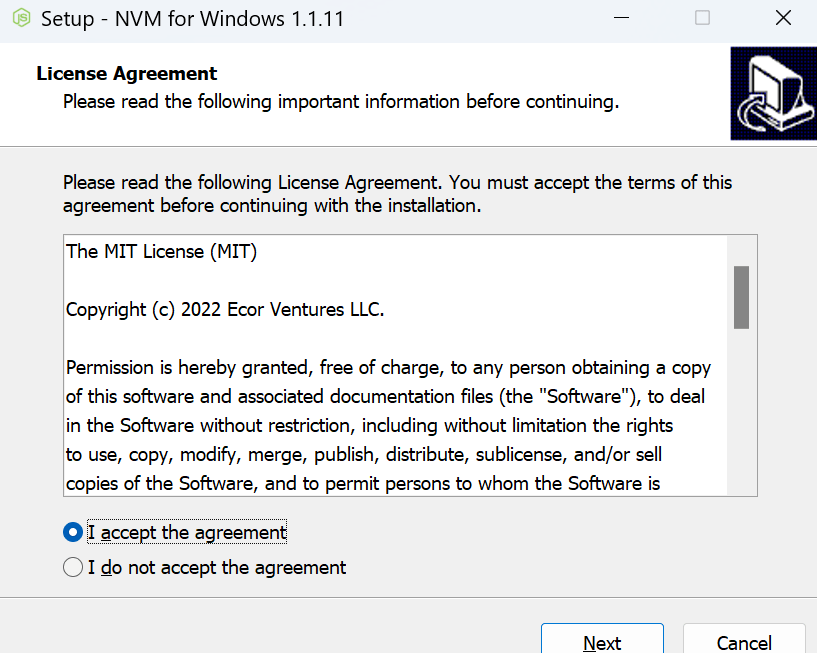Click the NVM logo in the title bar

21,19
